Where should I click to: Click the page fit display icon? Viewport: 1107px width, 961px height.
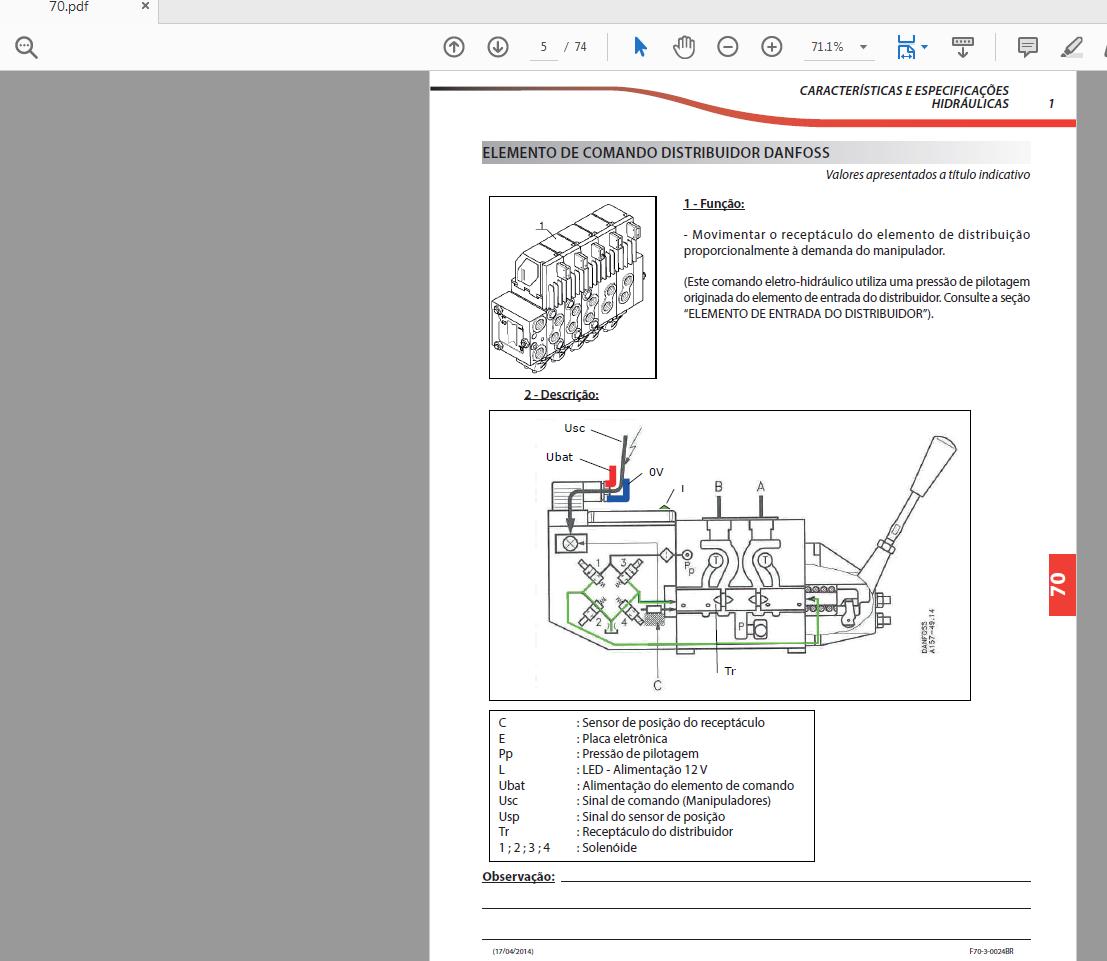905,46
